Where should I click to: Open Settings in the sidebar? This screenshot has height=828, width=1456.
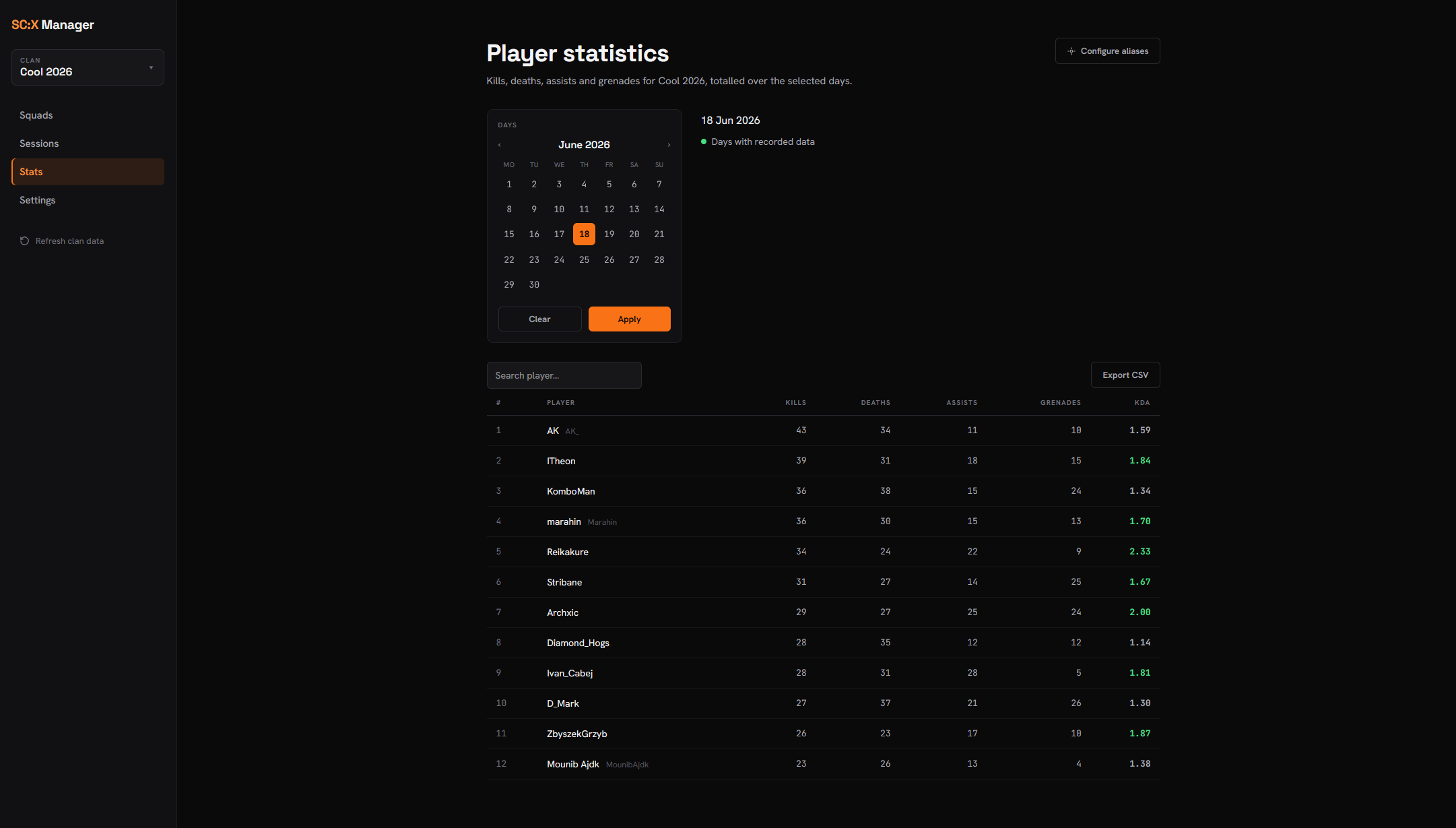pos(88,200)
